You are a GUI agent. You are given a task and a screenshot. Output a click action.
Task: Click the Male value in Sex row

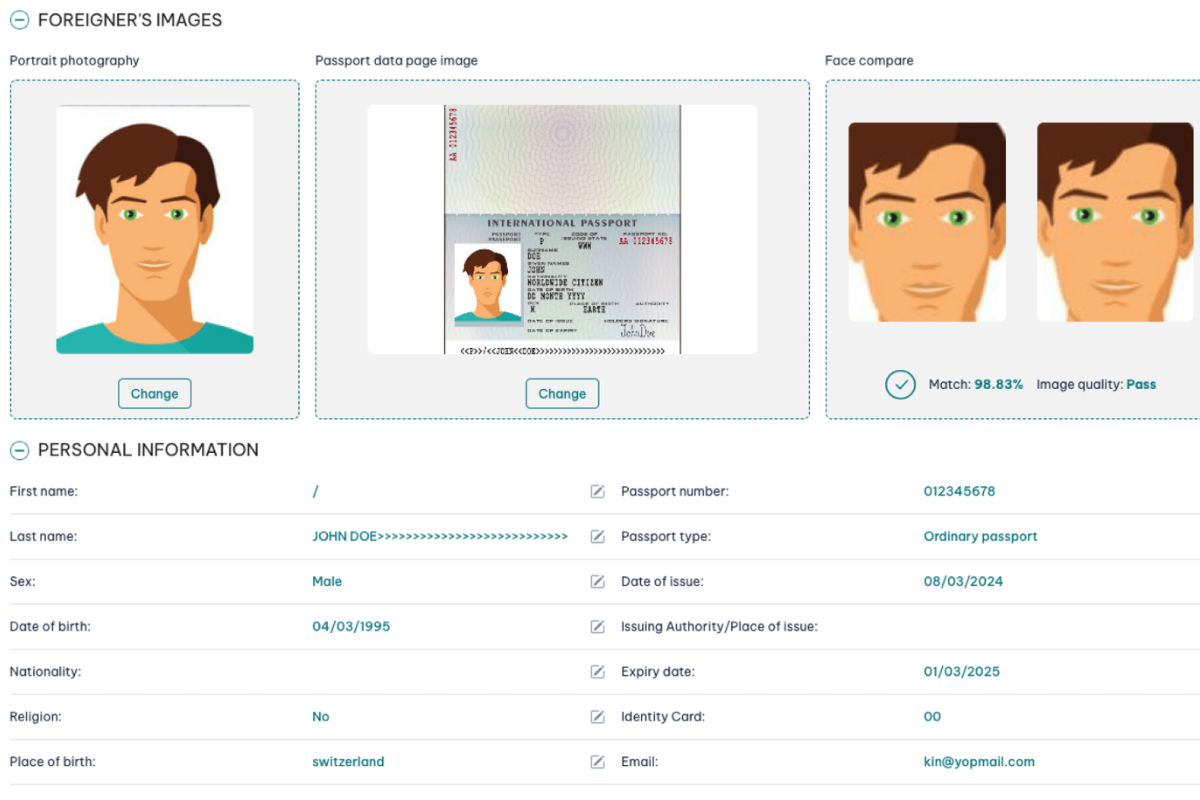pos(327,581)
